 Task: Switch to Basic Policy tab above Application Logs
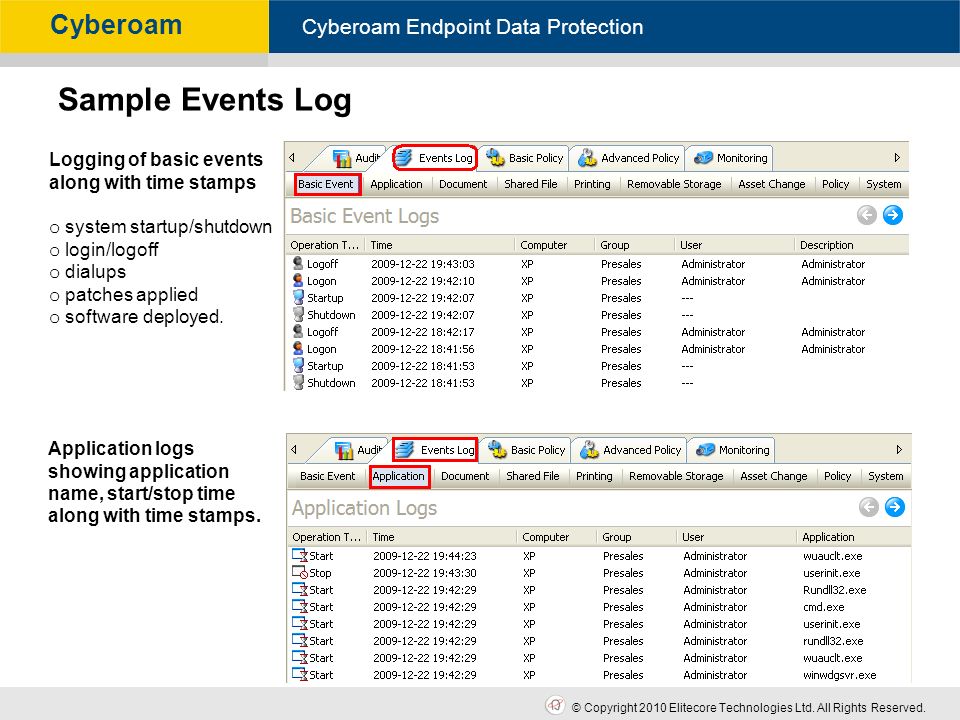tap(526, 450)
